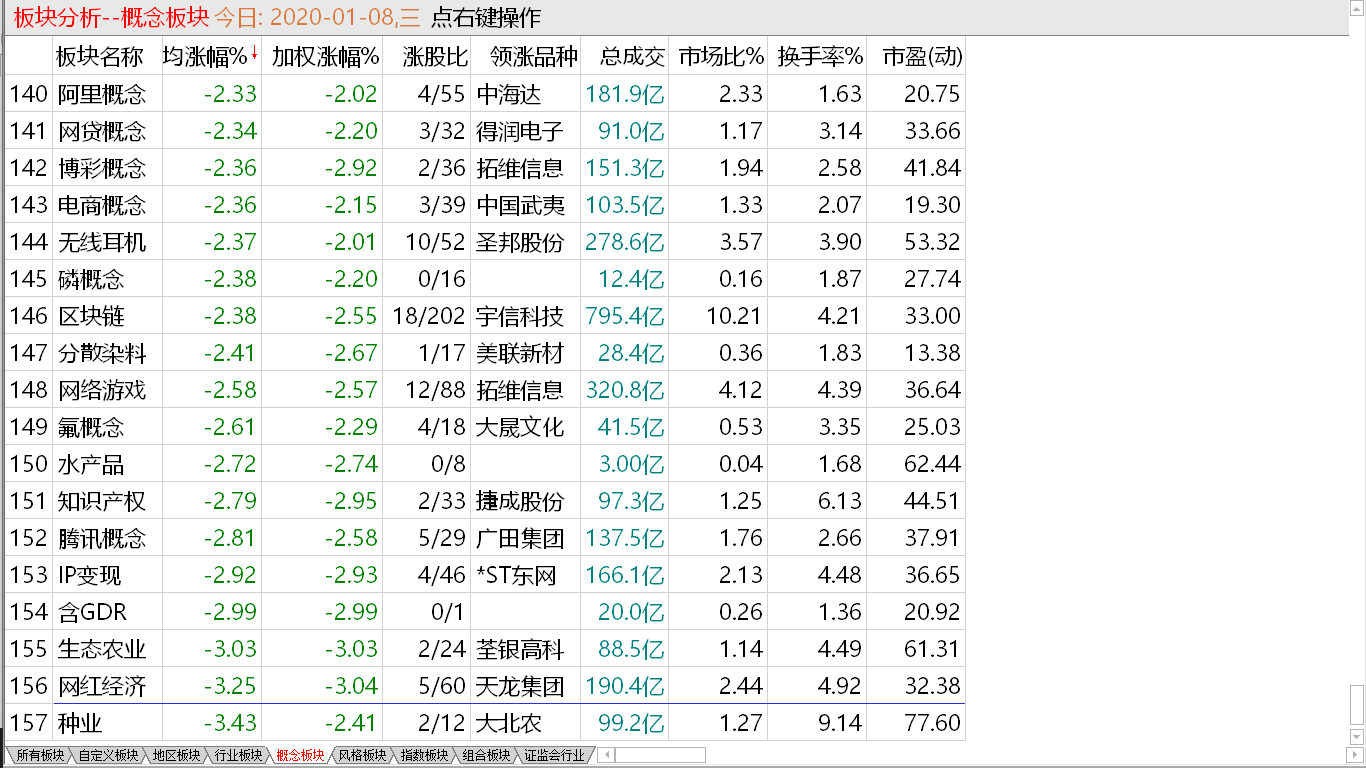
Task: Click the 278.6亿 turnover value
Action: [x=625, y=242]
